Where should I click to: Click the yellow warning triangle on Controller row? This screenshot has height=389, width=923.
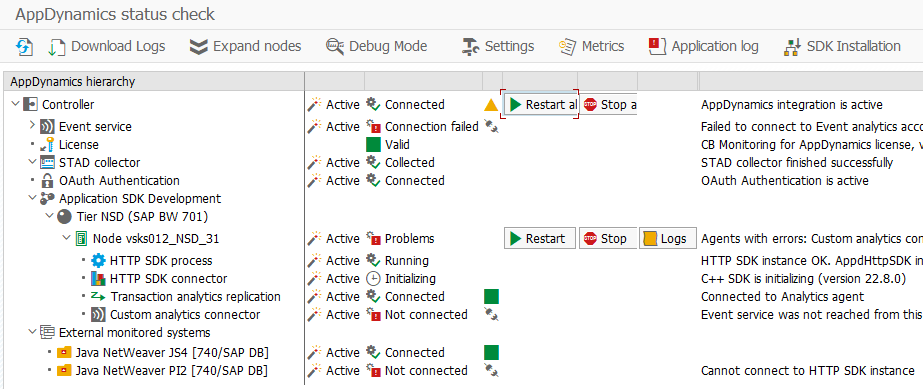click(x=492, y=105)
